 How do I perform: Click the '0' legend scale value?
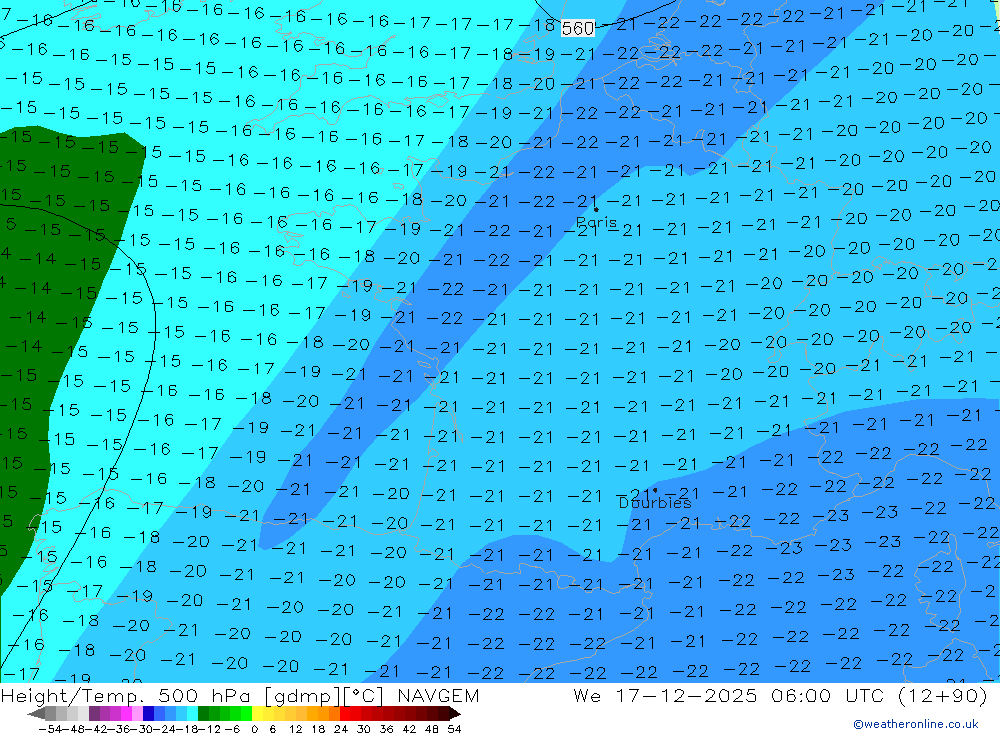tap(254, 729)
